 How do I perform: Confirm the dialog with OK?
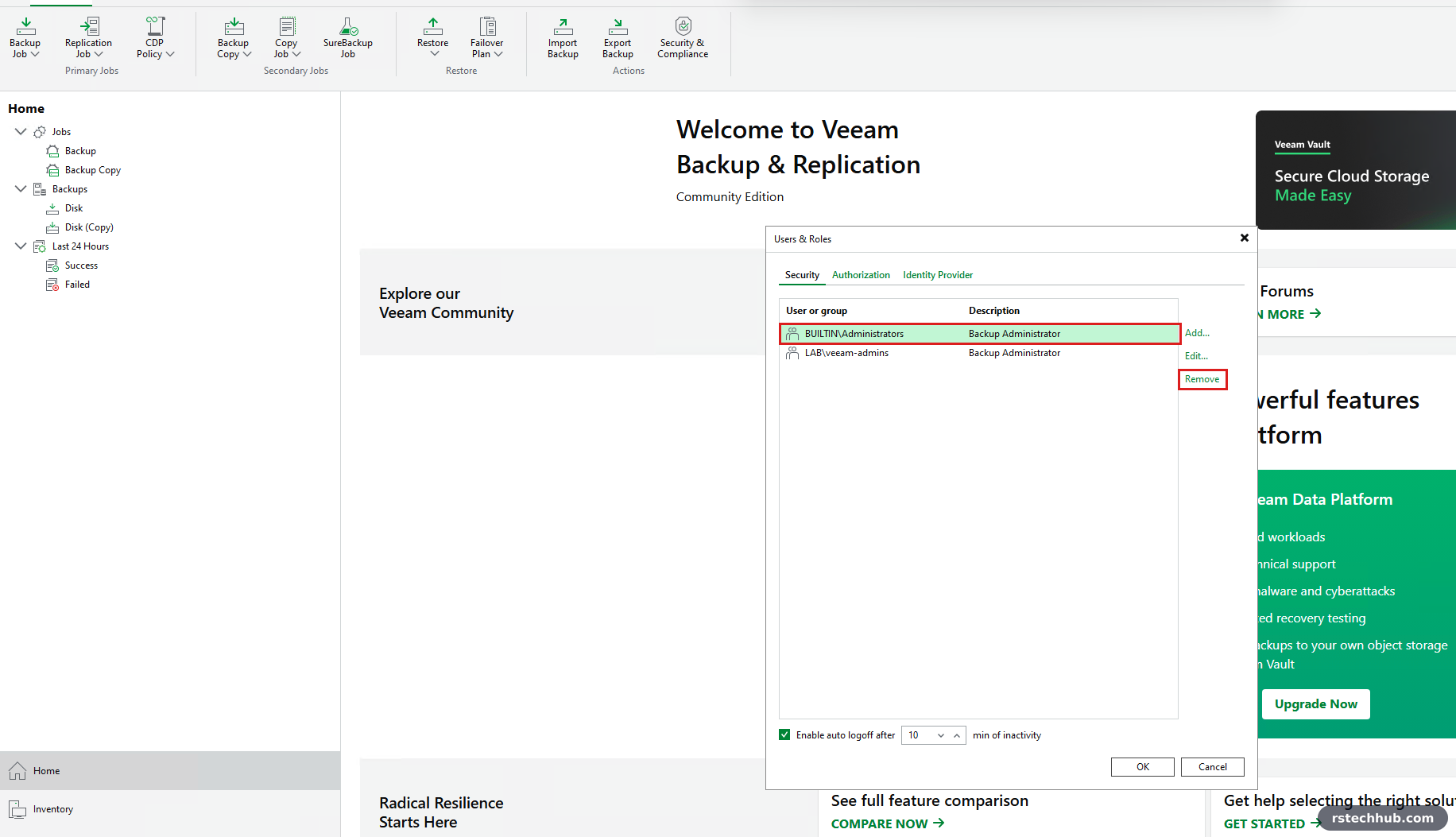click(1143, 767)
